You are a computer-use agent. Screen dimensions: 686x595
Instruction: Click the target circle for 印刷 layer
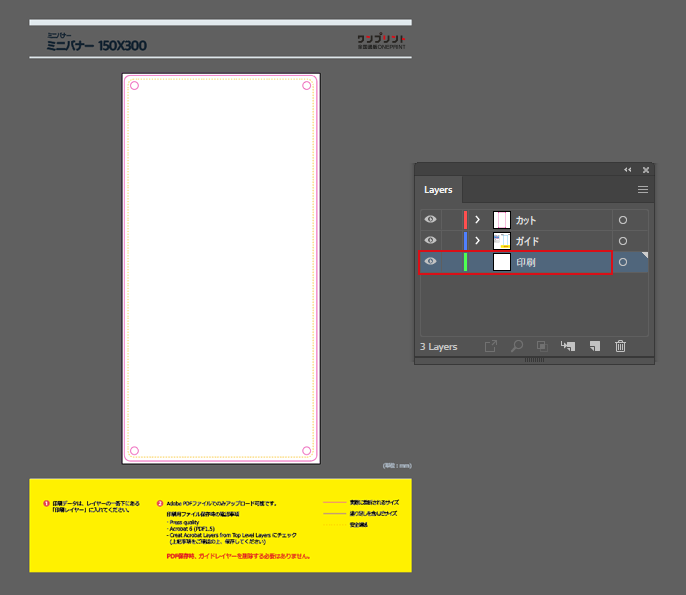pos(622,262)
